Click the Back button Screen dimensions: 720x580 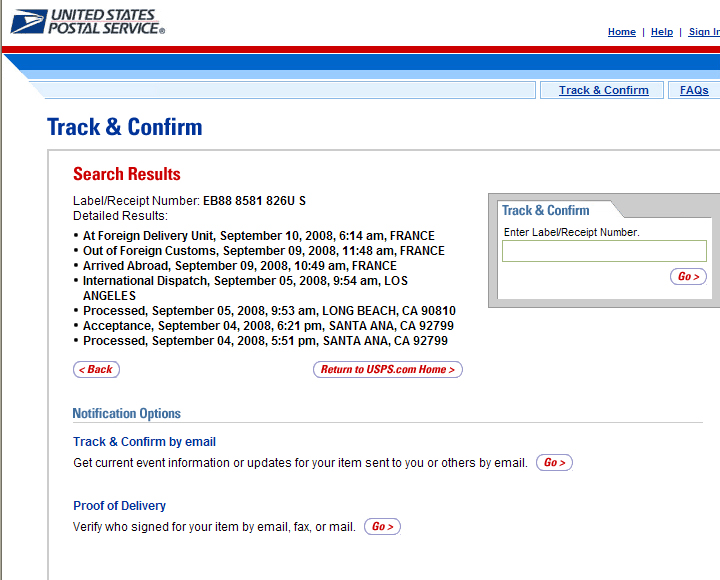pos(96,369)
